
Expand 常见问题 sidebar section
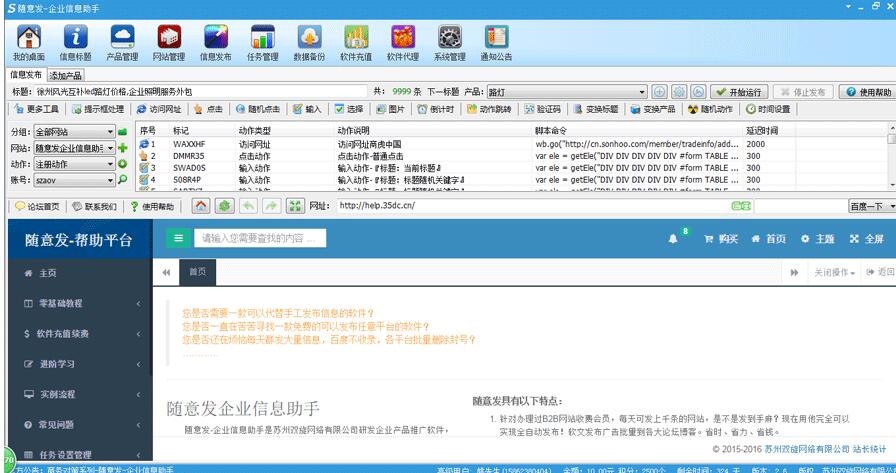click(x=80, y=424)
